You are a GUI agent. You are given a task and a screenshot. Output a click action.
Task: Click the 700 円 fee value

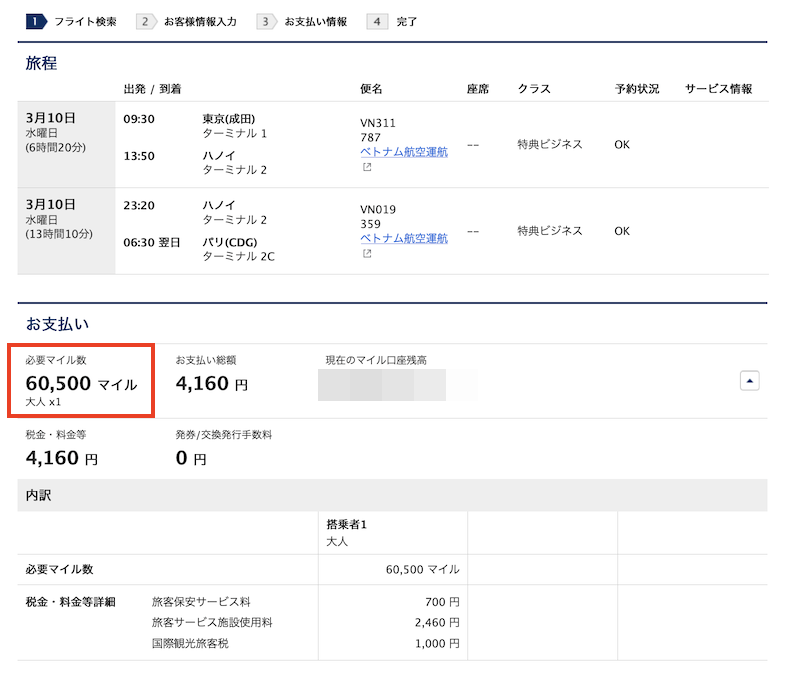point(442,602)
